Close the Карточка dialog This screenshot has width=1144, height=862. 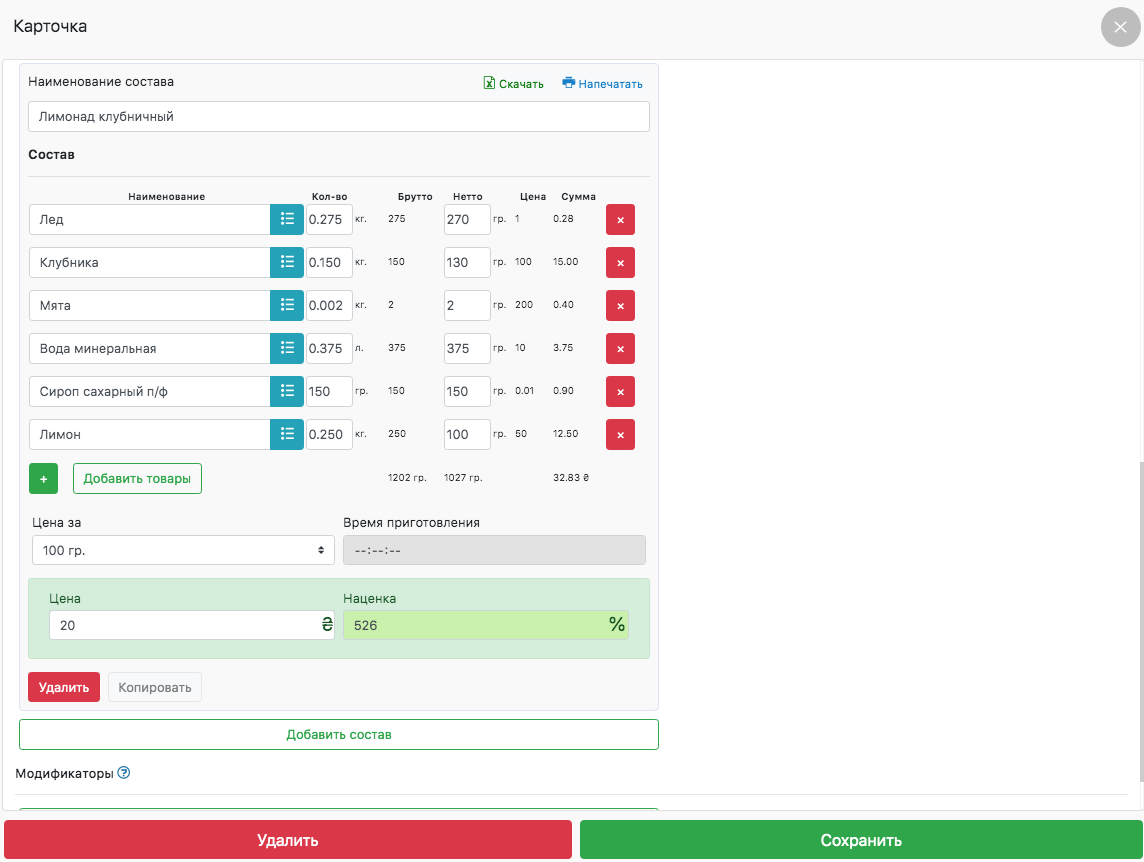(1120, 27)
